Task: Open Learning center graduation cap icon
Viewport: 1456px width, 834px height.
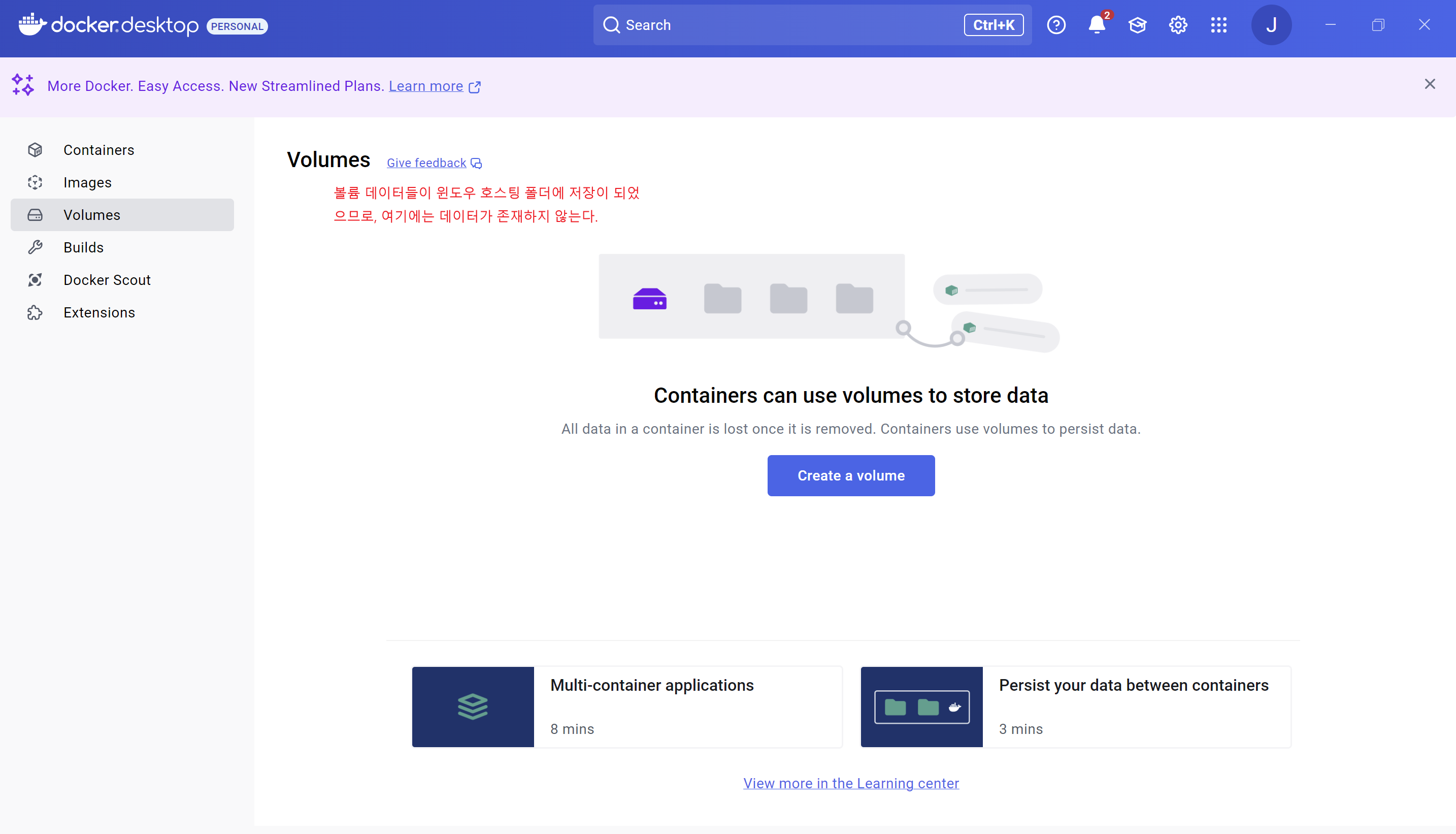Action: click(x=1137, y=25)
